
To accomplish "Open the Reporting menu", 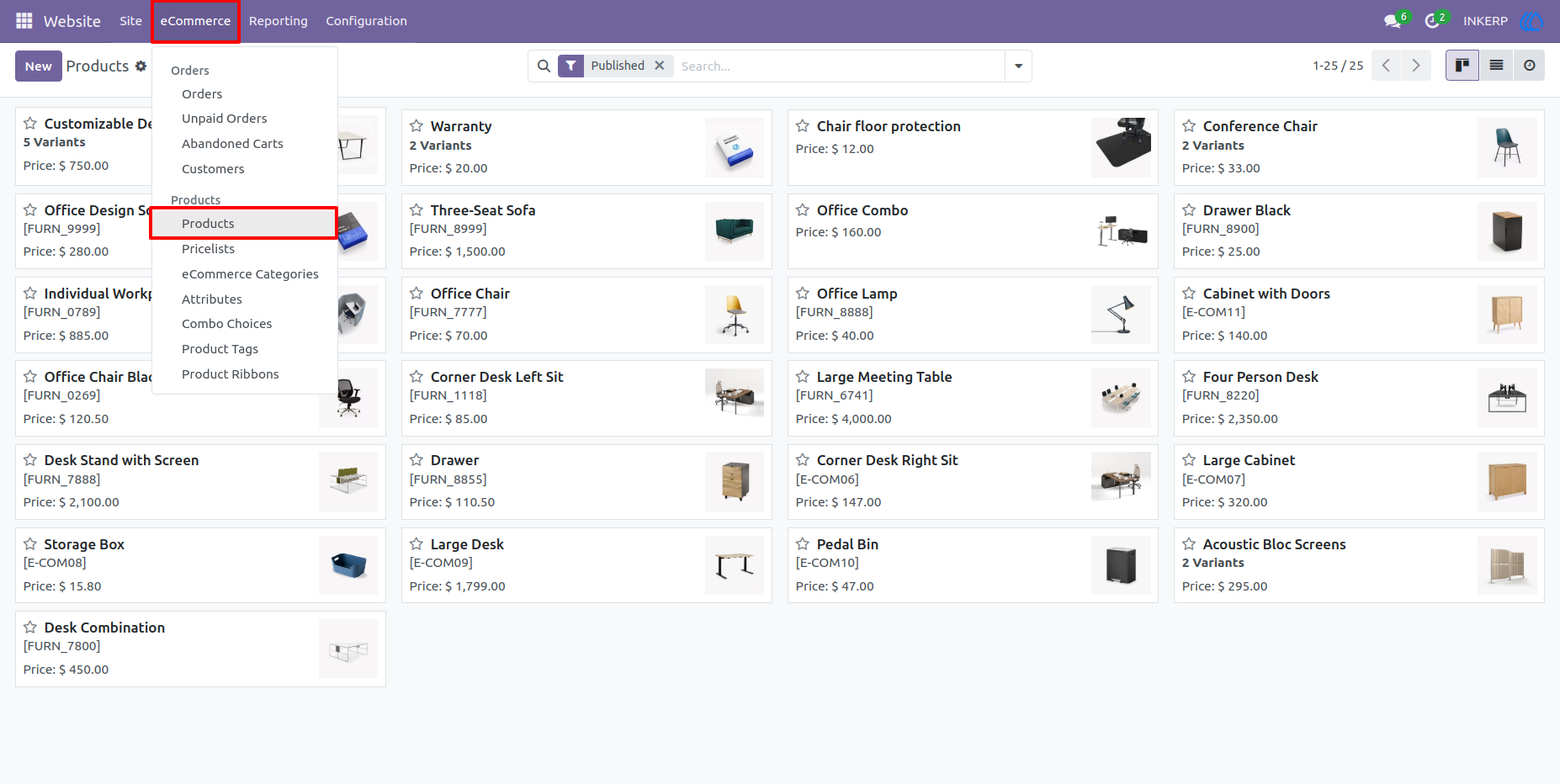I will (x=279, y=21).
